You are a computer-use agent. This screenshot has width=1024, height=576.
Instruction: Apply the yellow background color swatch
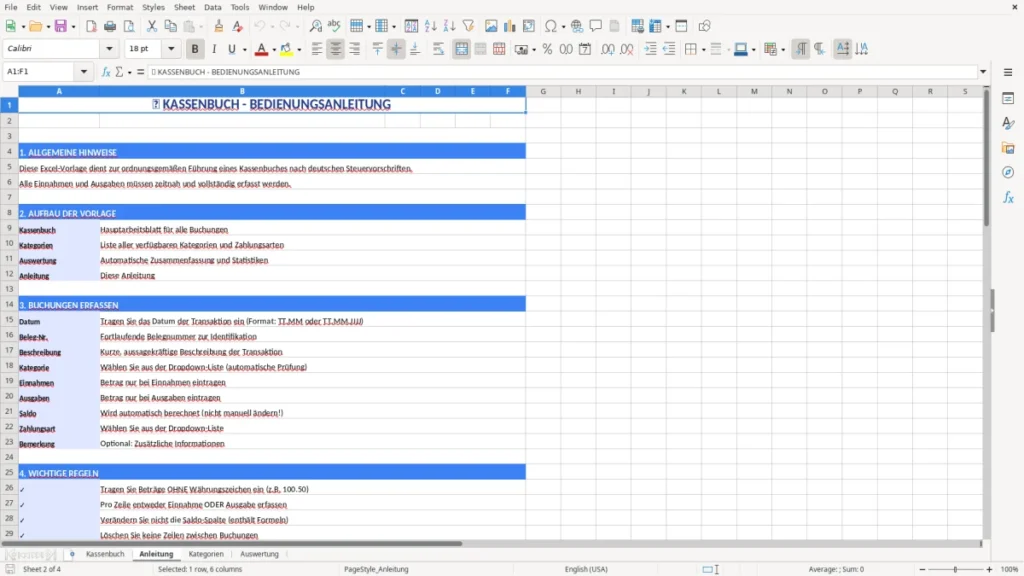(x=286, y=49)
